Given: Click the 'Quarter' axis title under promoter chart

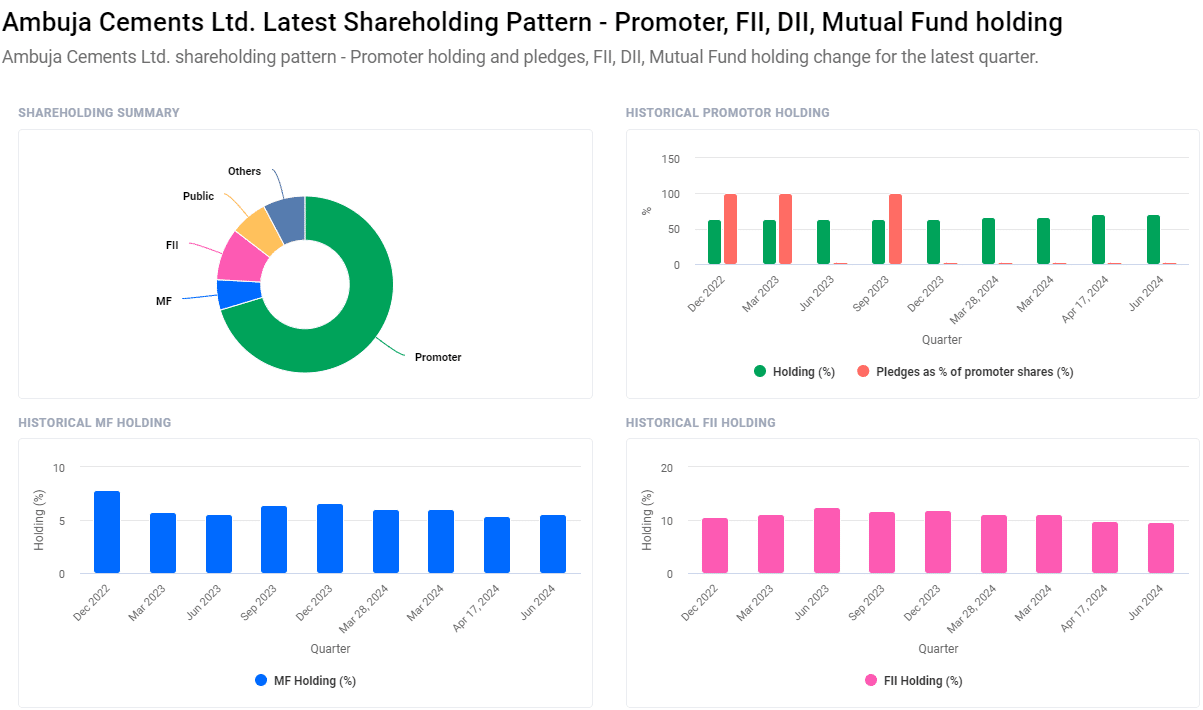Looking at the screenshot, I should point(942,340).
